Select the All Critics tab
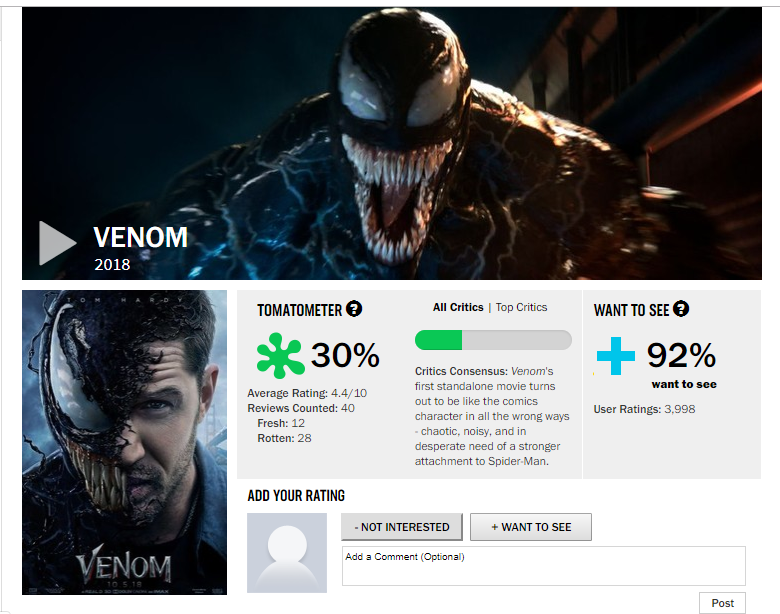The width and height of the screenshot is (780, 614). pos(458,307)
